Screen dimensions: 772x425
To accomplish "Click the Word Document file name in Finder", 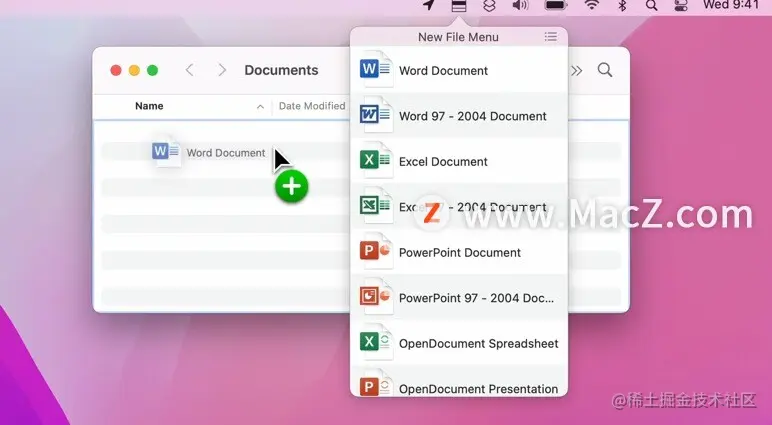I will [x=225, y=153].
